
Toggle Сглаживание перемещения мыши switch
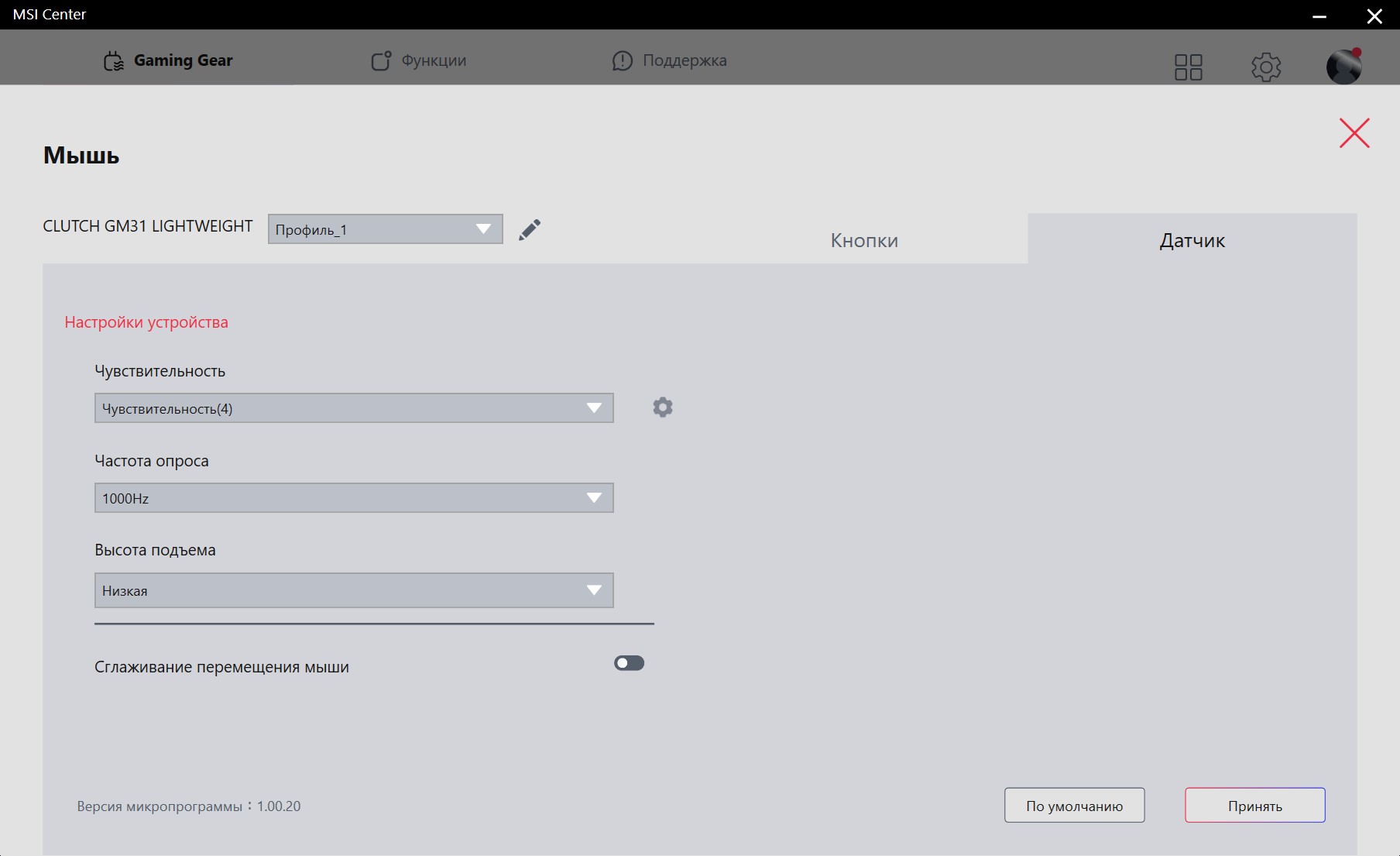[629, 663]
